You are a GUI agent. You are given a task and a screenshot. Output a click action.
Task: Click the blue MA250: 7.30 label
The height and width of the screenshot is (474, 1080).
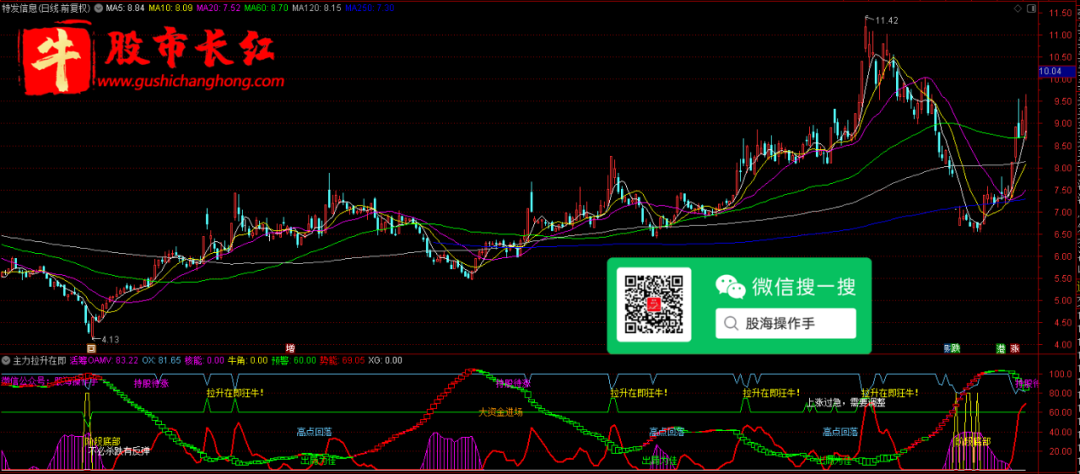coord(369,8)
